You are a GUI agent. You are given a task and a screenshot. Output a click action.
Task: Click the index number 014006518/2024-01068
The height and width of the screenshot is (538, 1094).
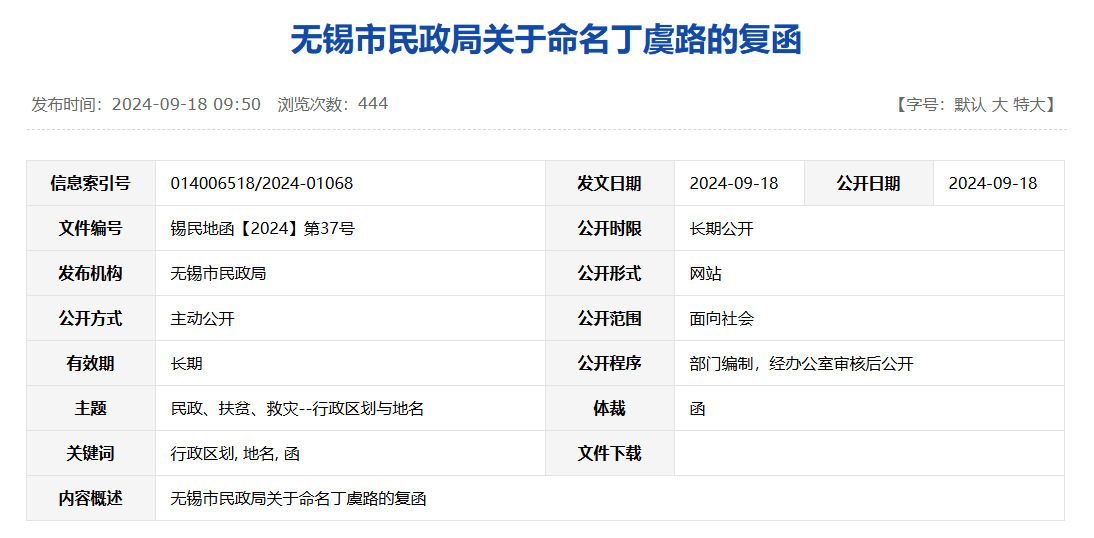[261, 184]
